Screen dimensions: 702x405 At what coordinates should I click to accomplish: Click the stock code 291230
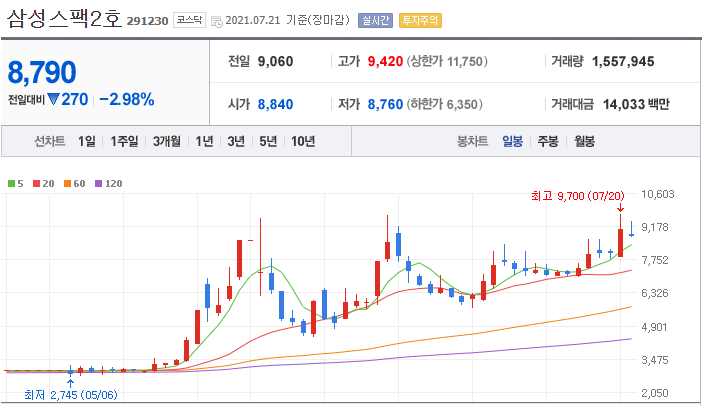coord(147,21)
